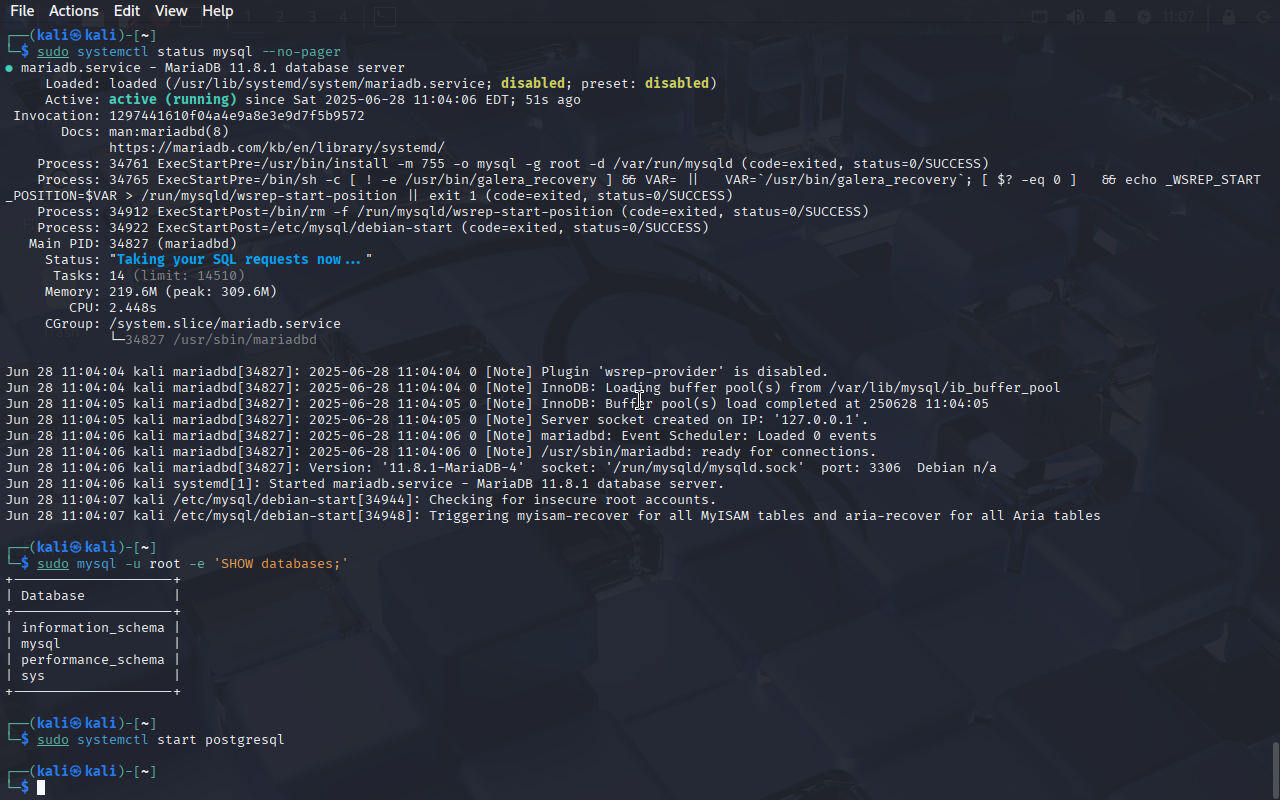Click '34827 /usr/sbin/mariadbd' cgroup process entry
Image resolution: width=1280 pixels, height=800 pixels.
click(221, 340)
